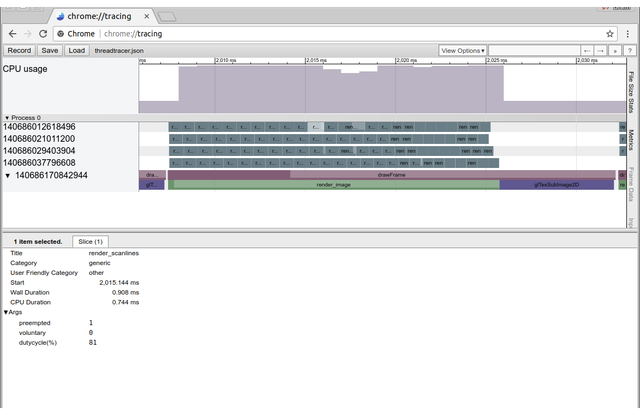The height and width of the screenshot is (415, 640).
Task: Click thread 140686037796608 label
Action: 39,163
